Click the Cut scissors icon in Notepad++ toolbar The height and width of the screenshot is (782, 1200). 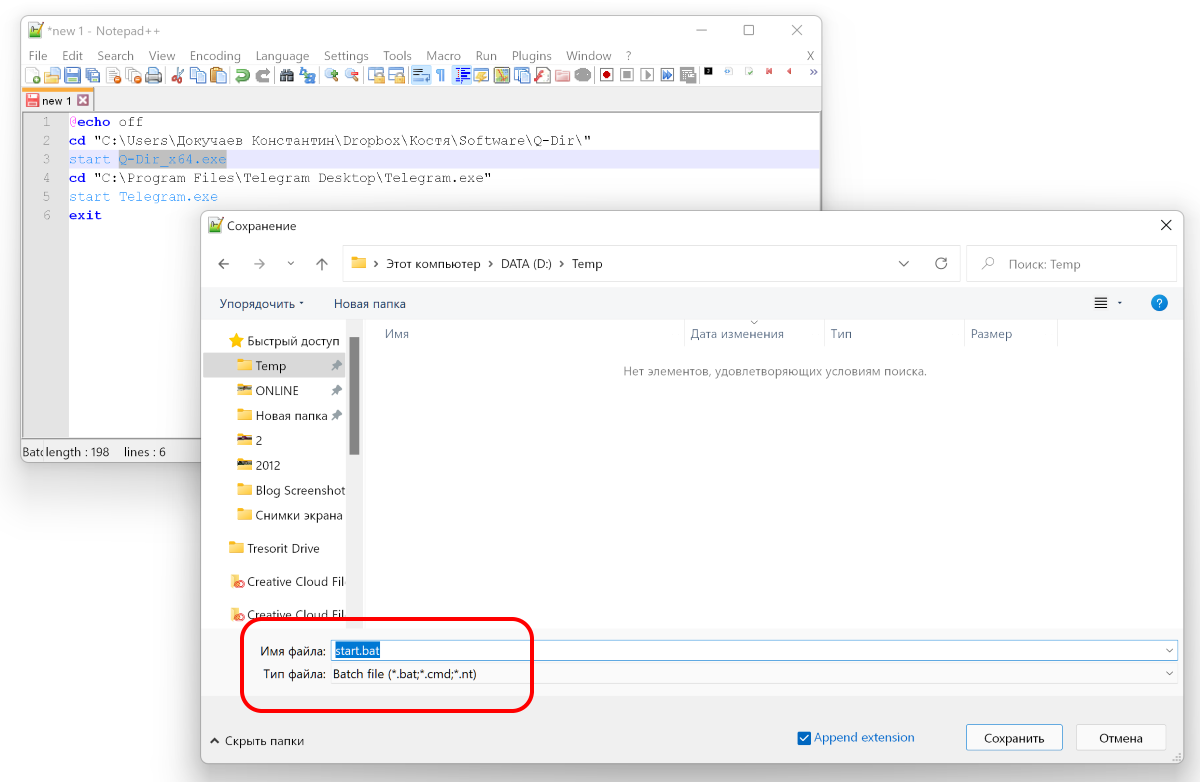177,75
